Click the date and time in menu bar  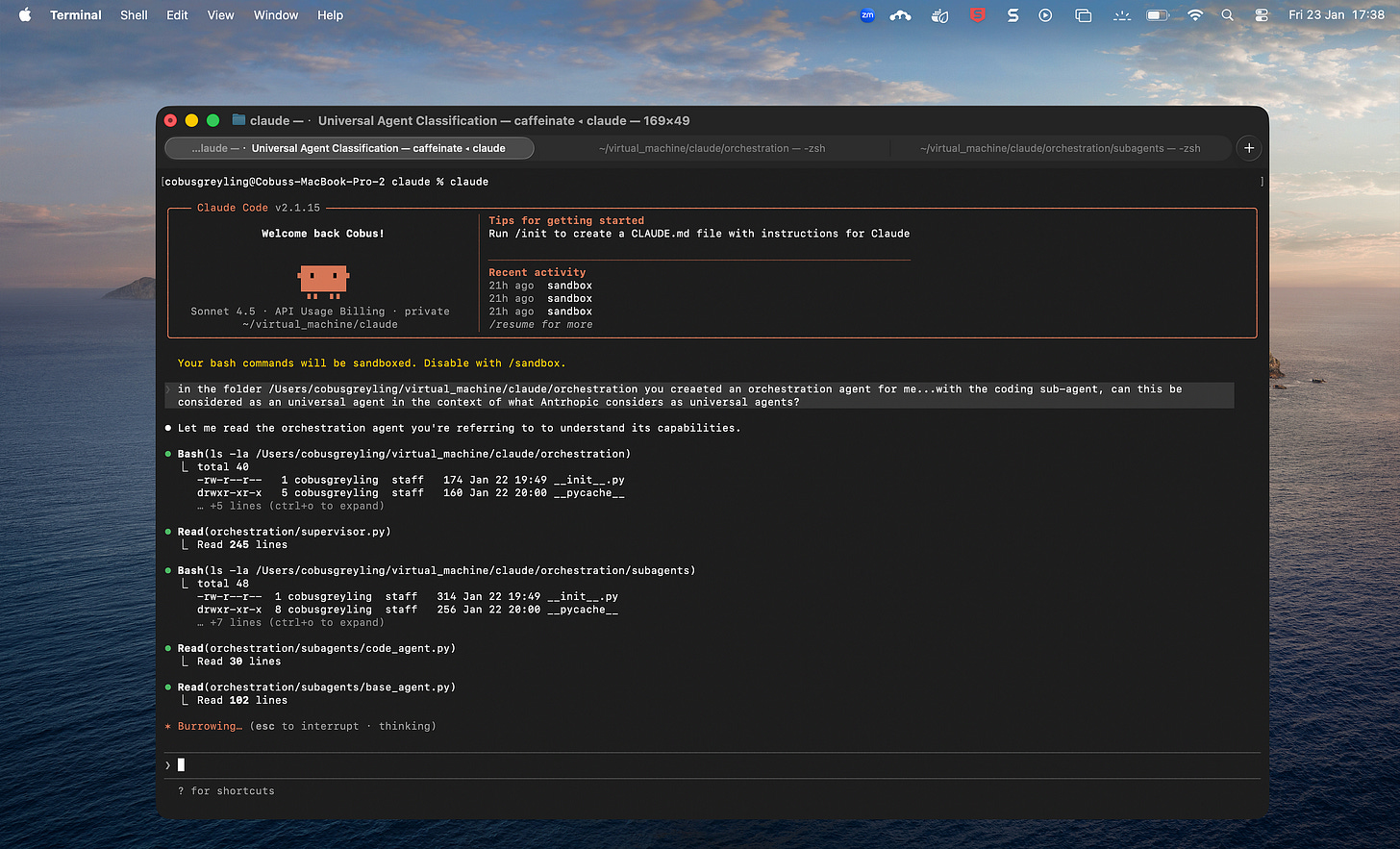tap(1336, 14)
